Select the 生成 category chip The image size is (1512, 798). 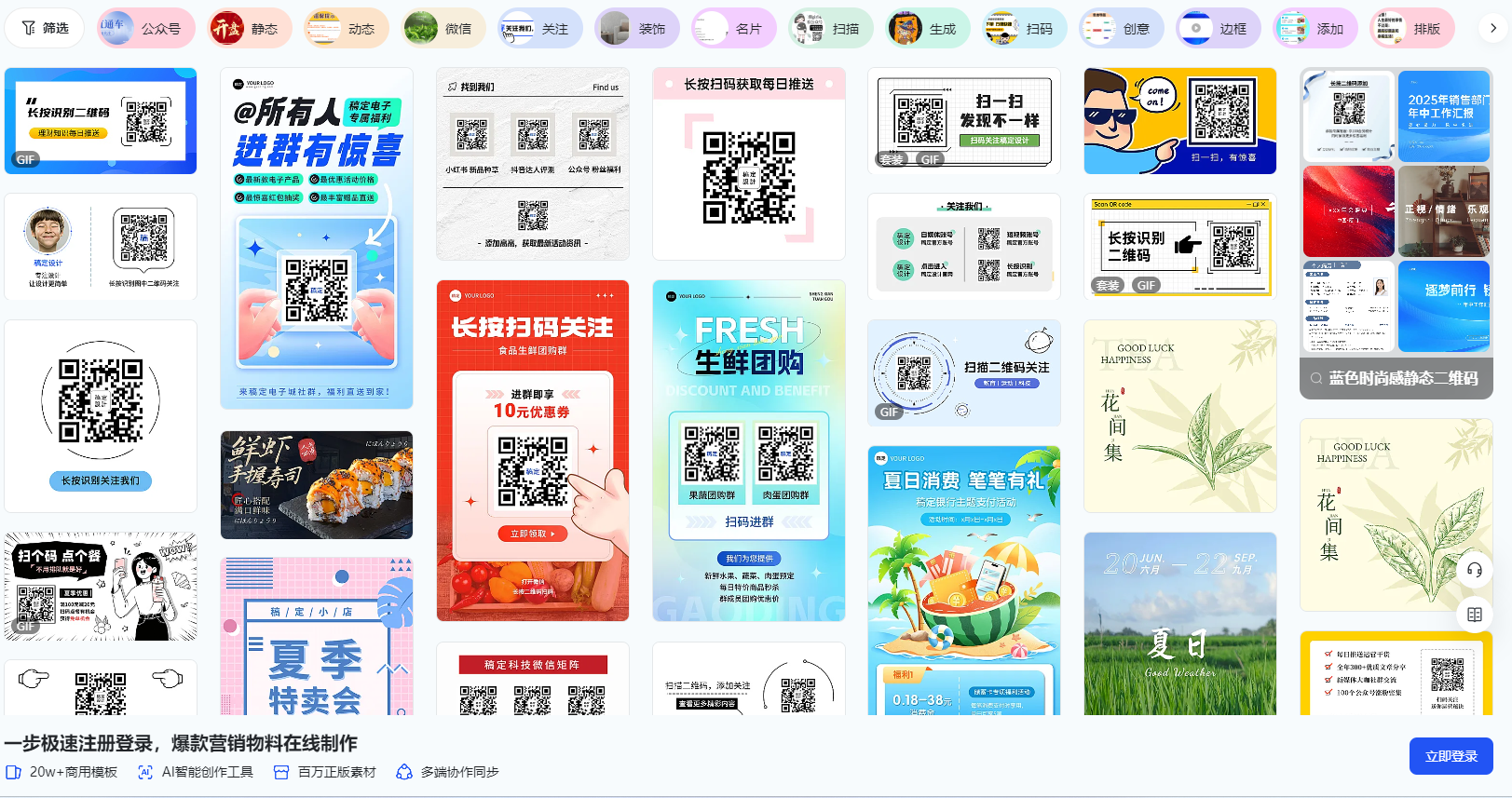click(927, 28)
